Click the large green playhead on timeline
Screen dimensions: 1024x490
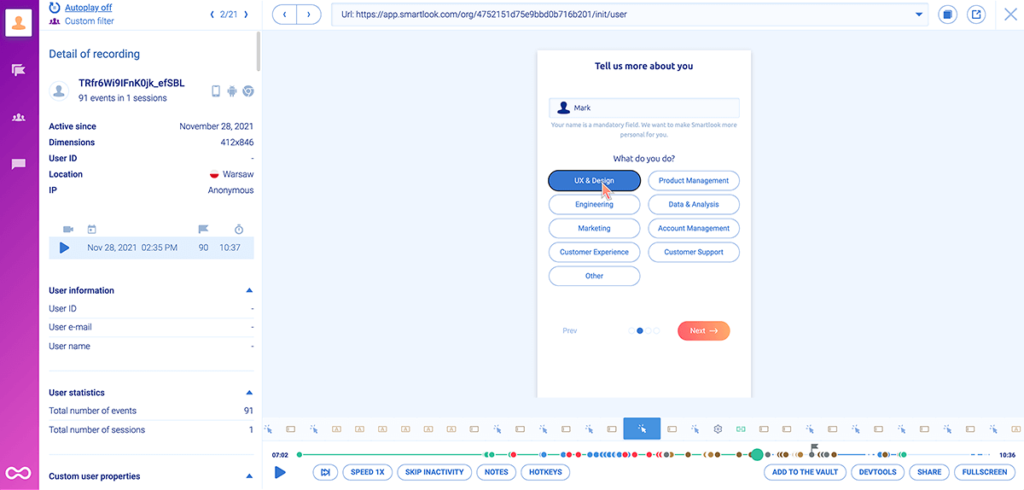click(757, 455)
